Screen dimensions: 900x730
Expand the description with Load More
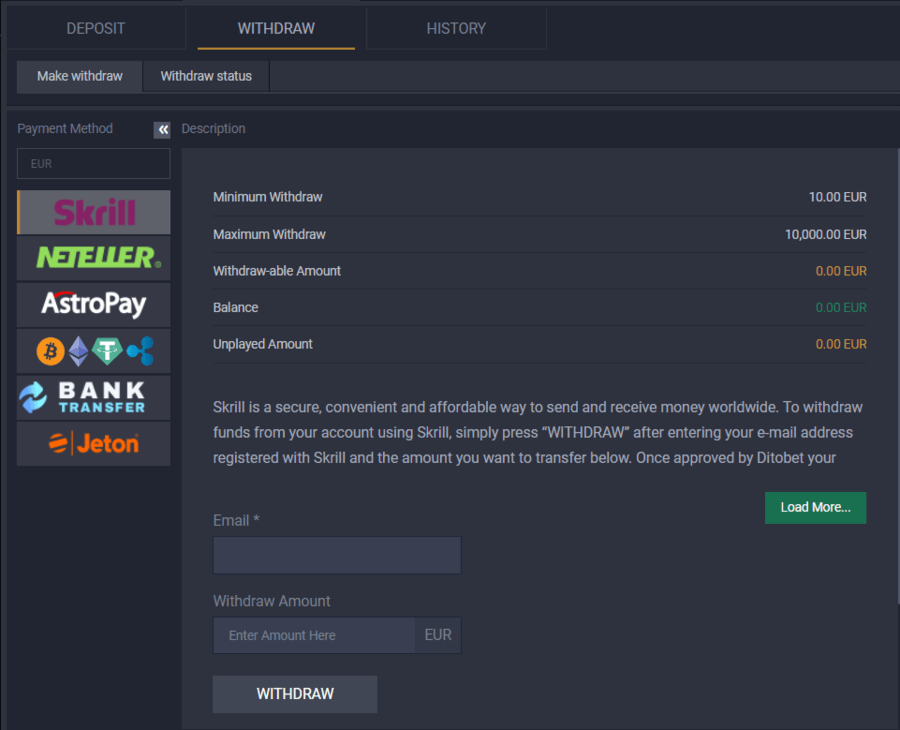tap(815, 507)
